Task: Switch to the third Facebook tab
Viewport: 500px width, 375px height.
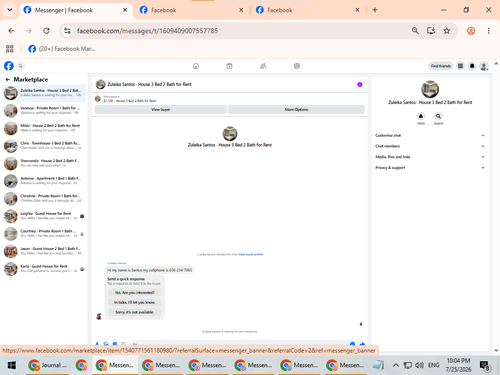Action: [x=307, y=10]
